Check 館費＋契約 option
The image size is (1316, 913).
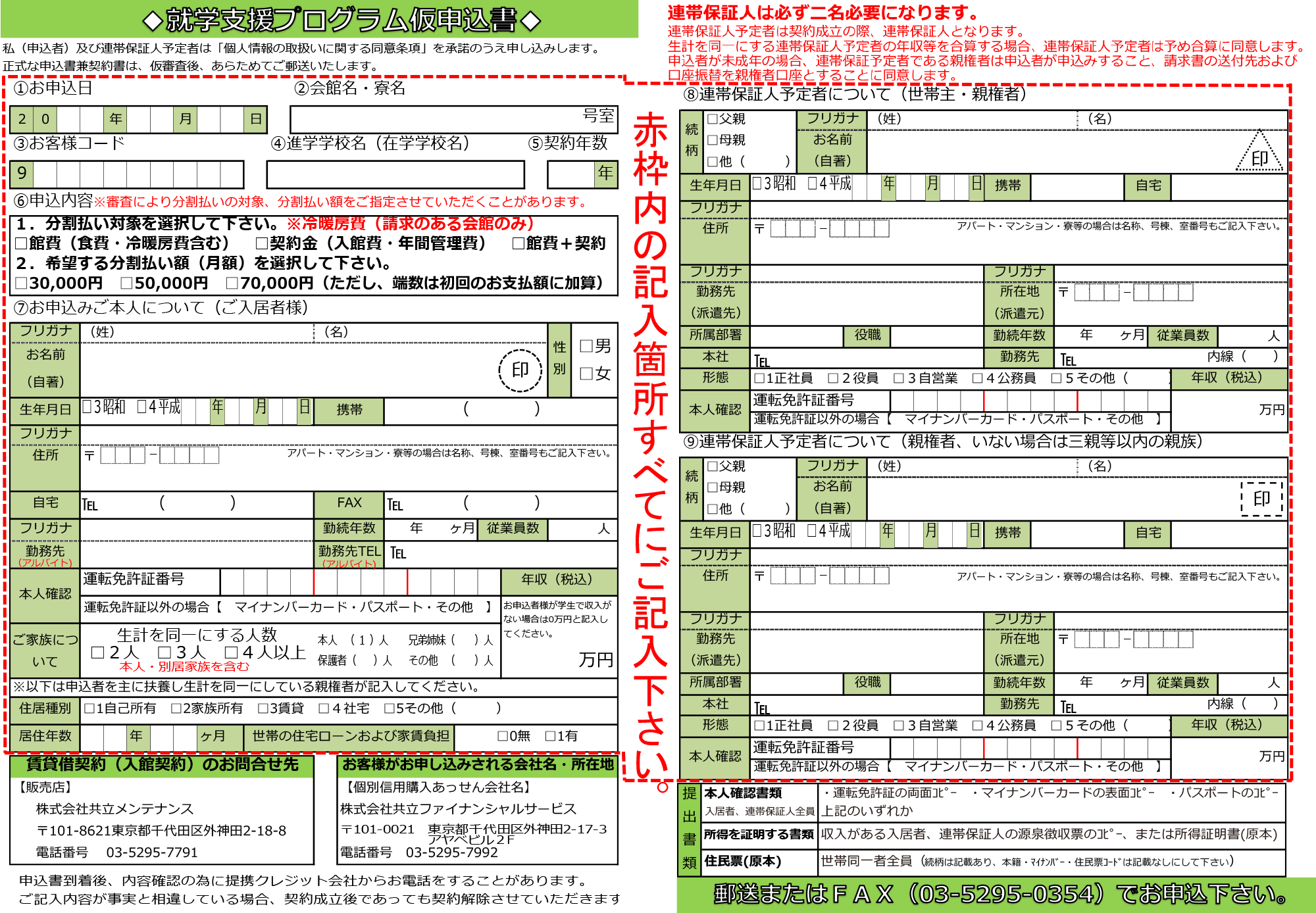coord(519,243)
